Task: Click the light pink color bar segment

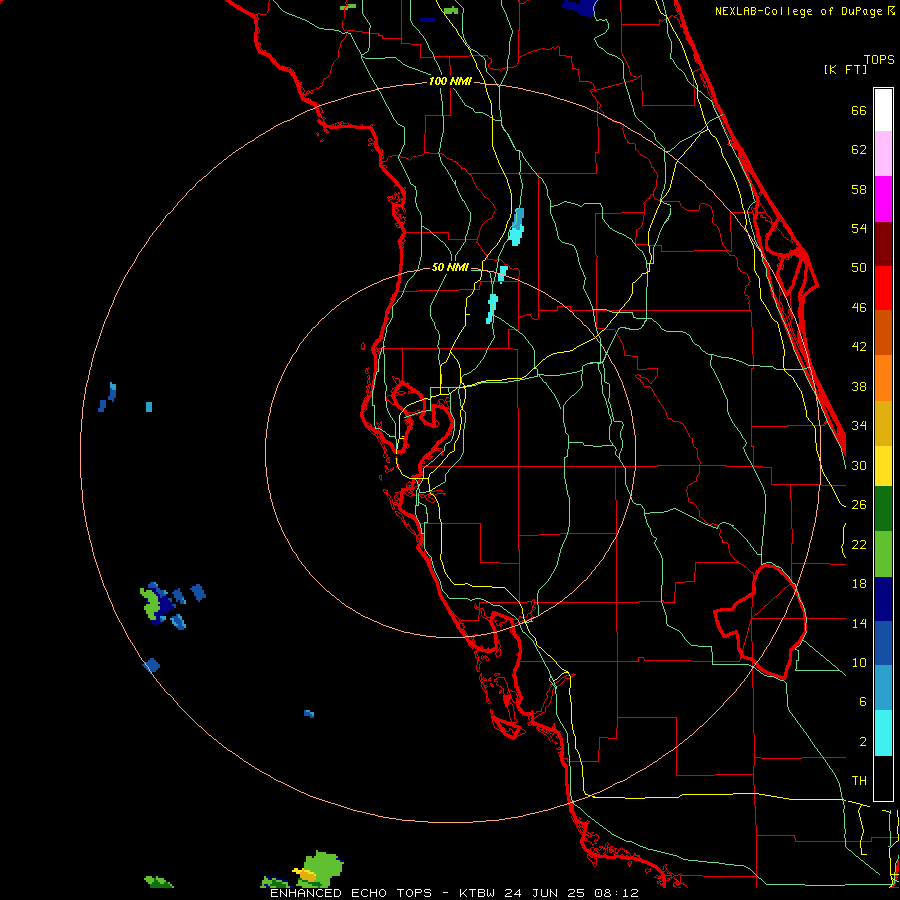Action: coord(883,154)
